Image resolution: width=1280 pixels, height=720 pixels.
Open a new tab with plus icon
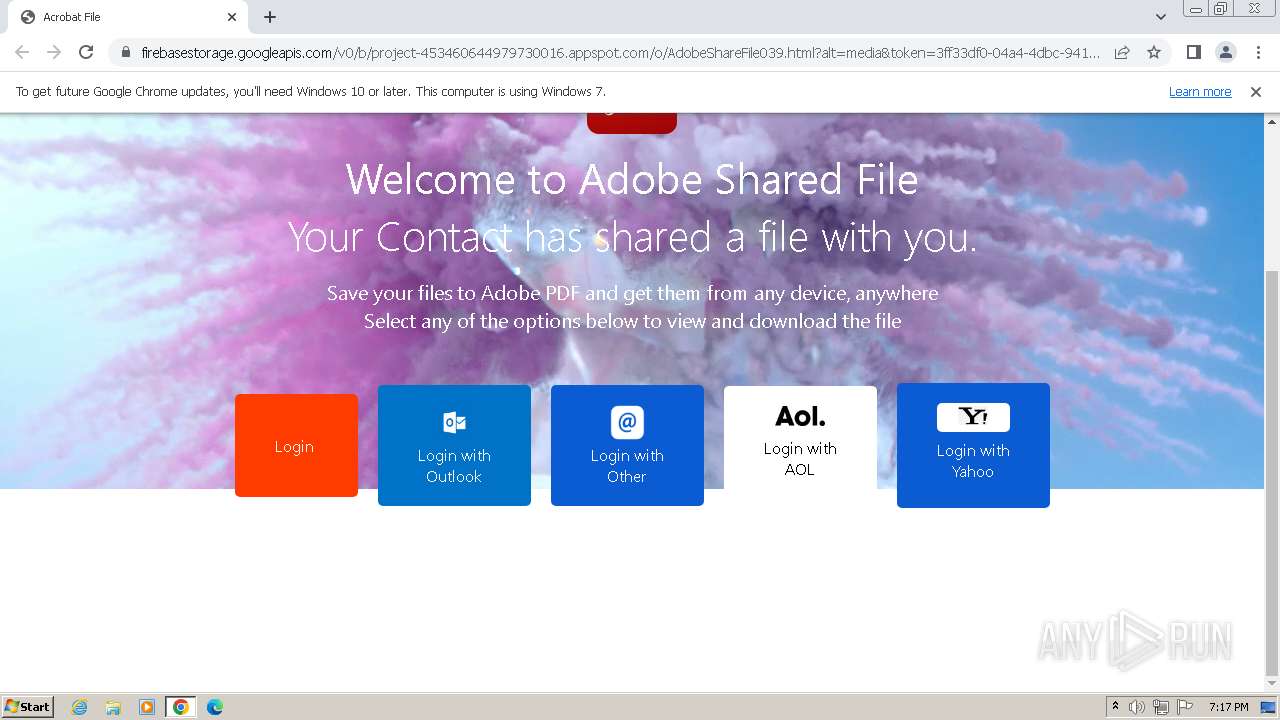[270, 17]
